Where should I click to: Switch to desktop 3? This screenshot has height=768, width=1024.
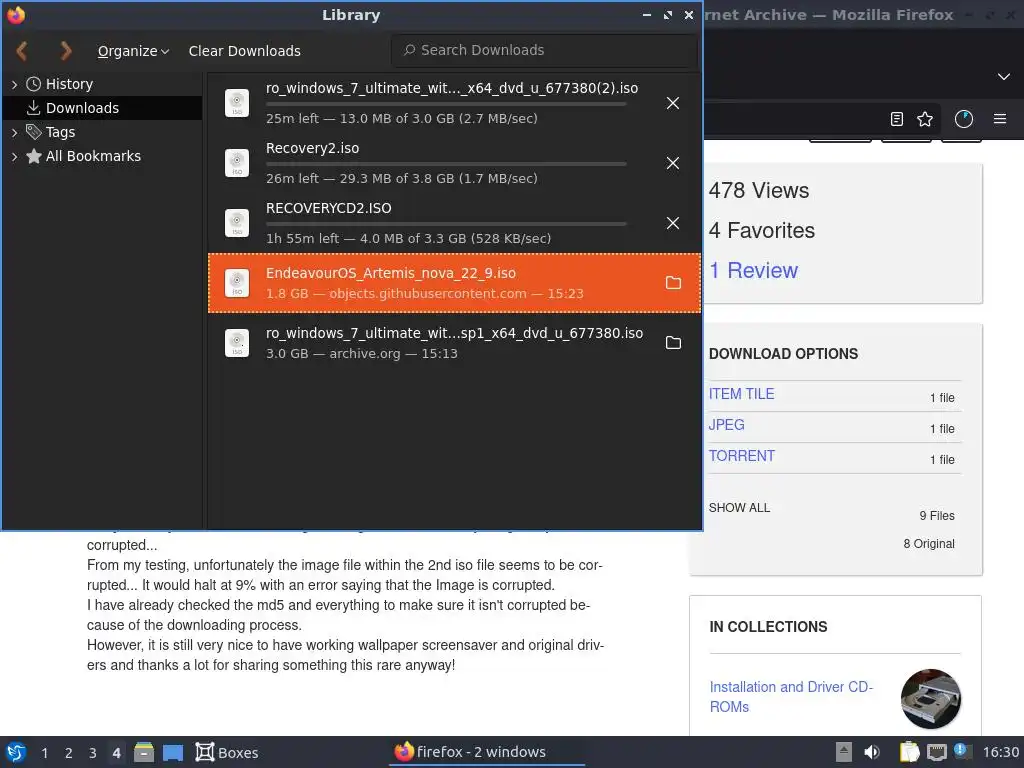coord(93,753)
